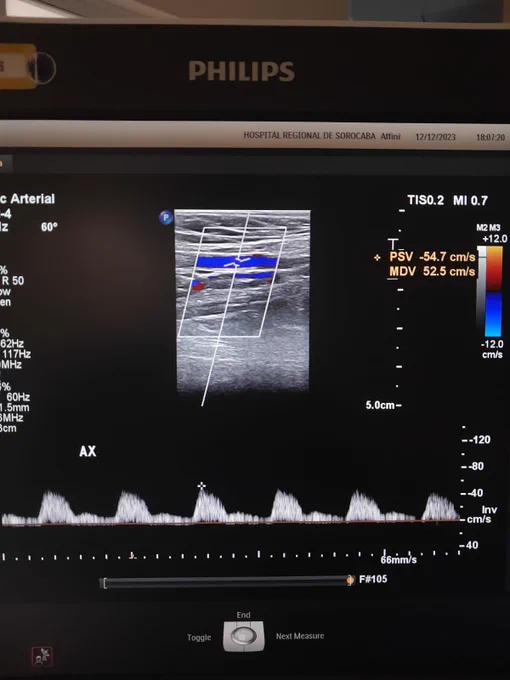The width and height of the screenshot is (510, 680).
Task: Click the orange cine loop frame handle
Action: pos(350,580)
